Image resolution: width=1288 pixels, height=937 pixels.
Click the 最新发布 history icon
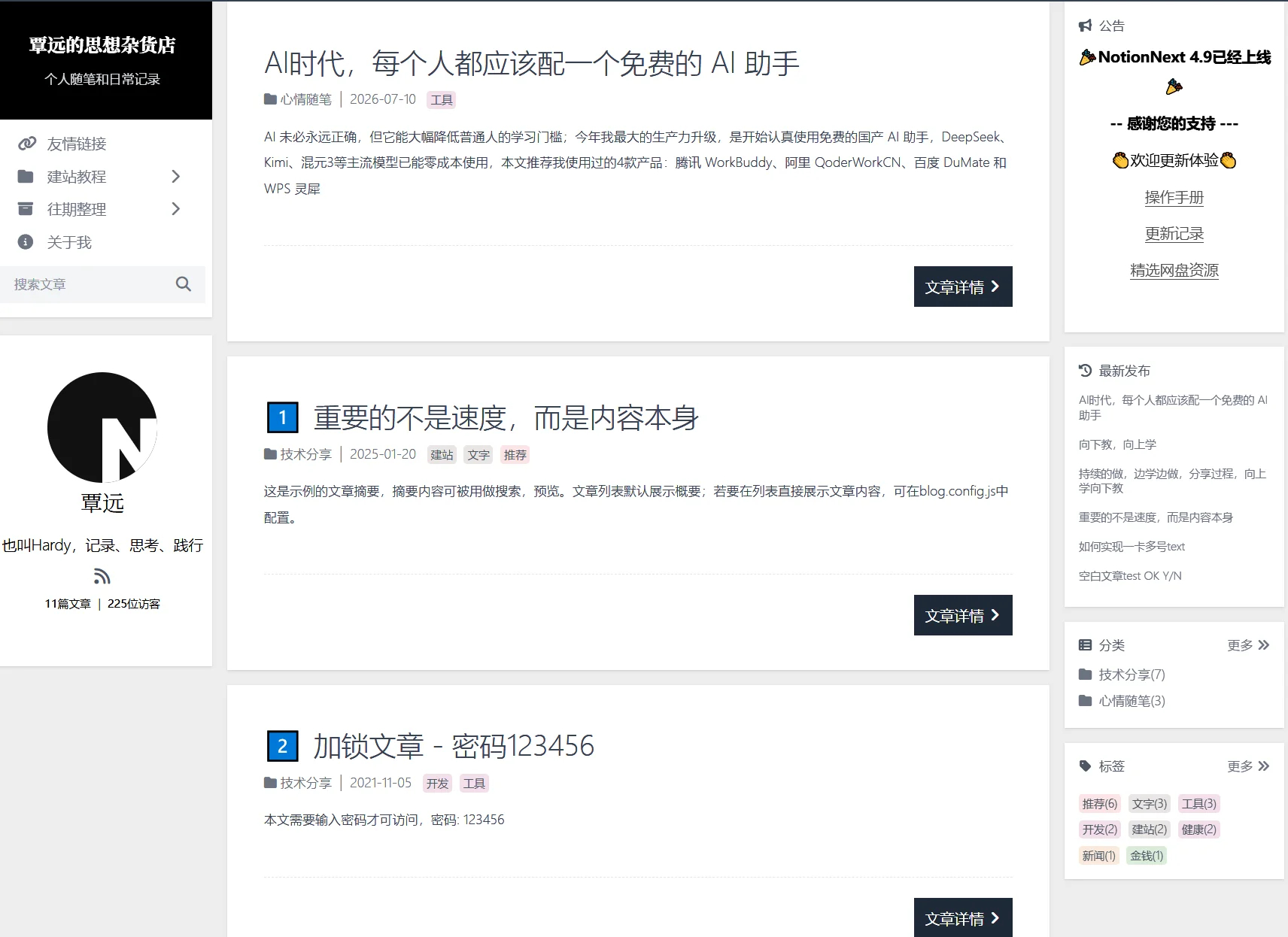point(1085,371)
